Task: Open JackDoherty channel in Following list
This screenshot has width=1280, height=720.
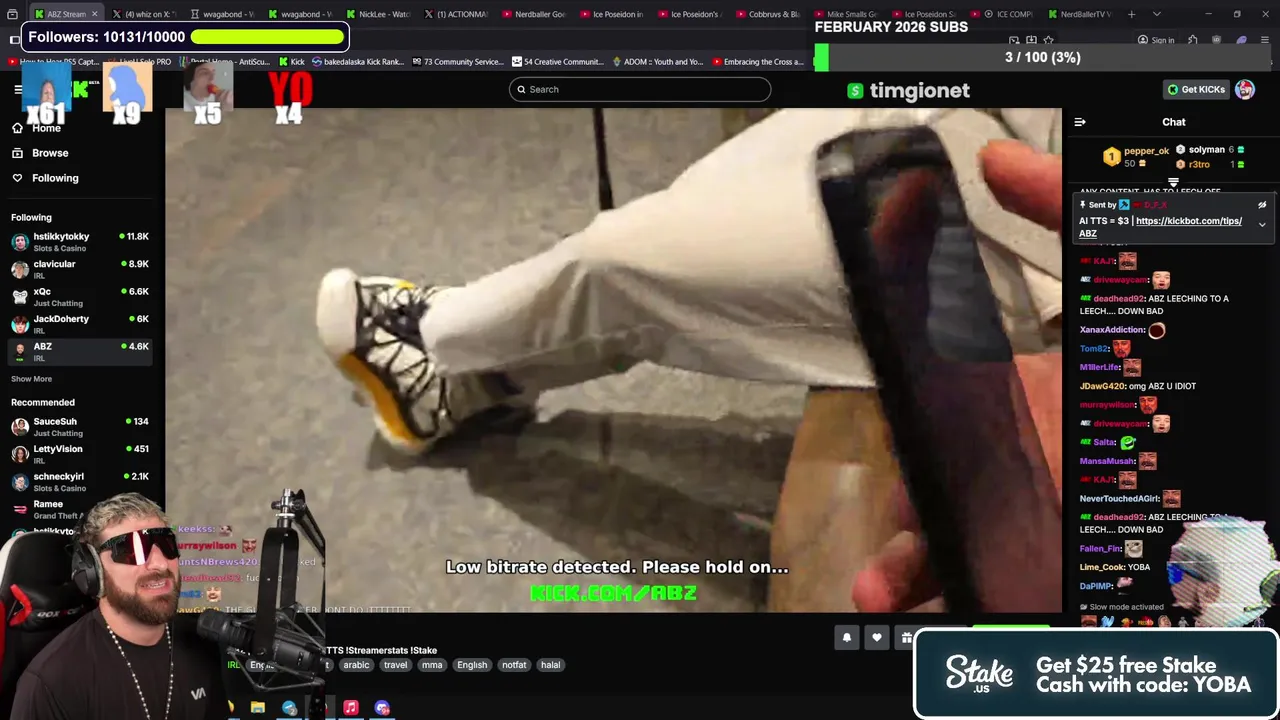Action: tap(80, 324)
